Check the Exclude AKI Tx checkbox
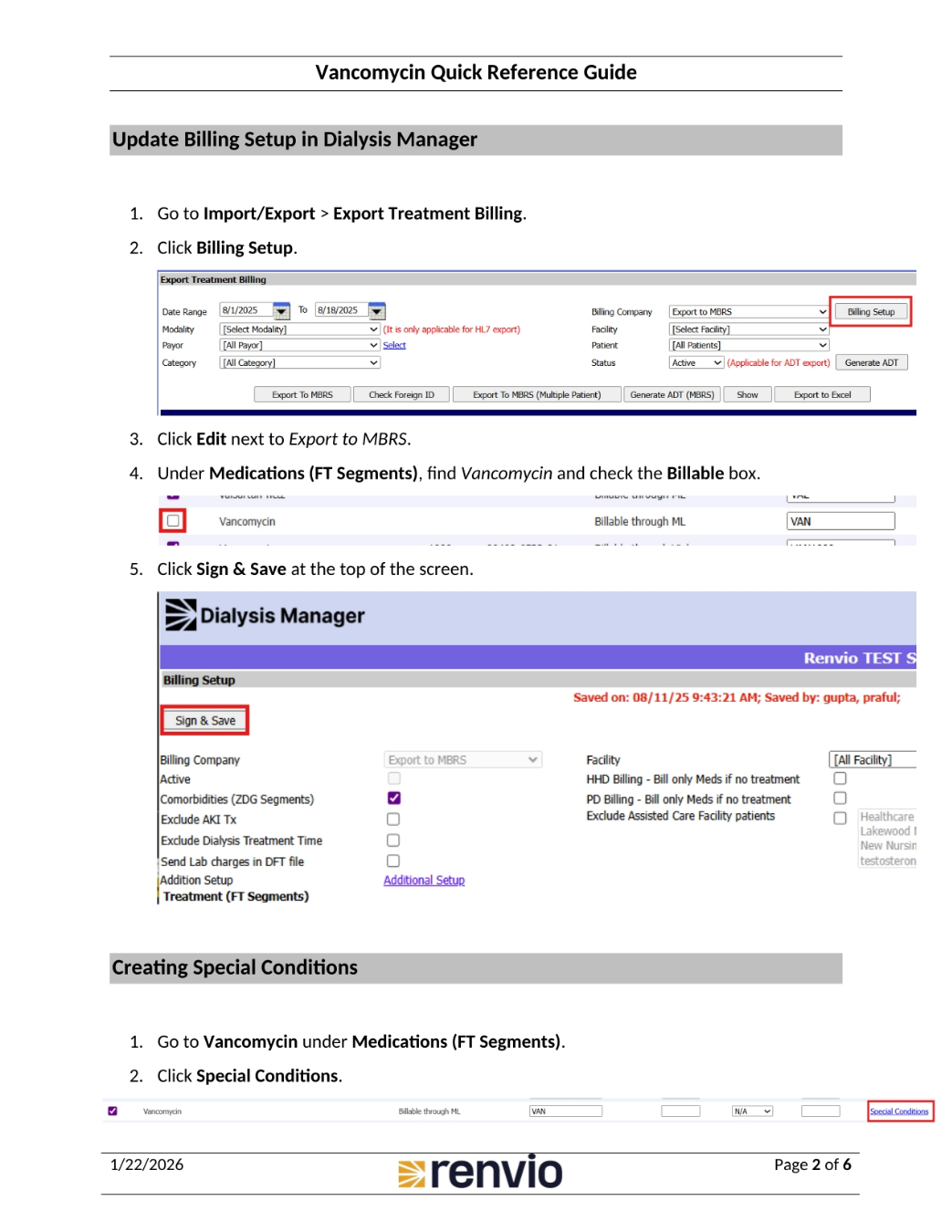This screenshot has height=1232, width=952. click(x=393, y=819)
